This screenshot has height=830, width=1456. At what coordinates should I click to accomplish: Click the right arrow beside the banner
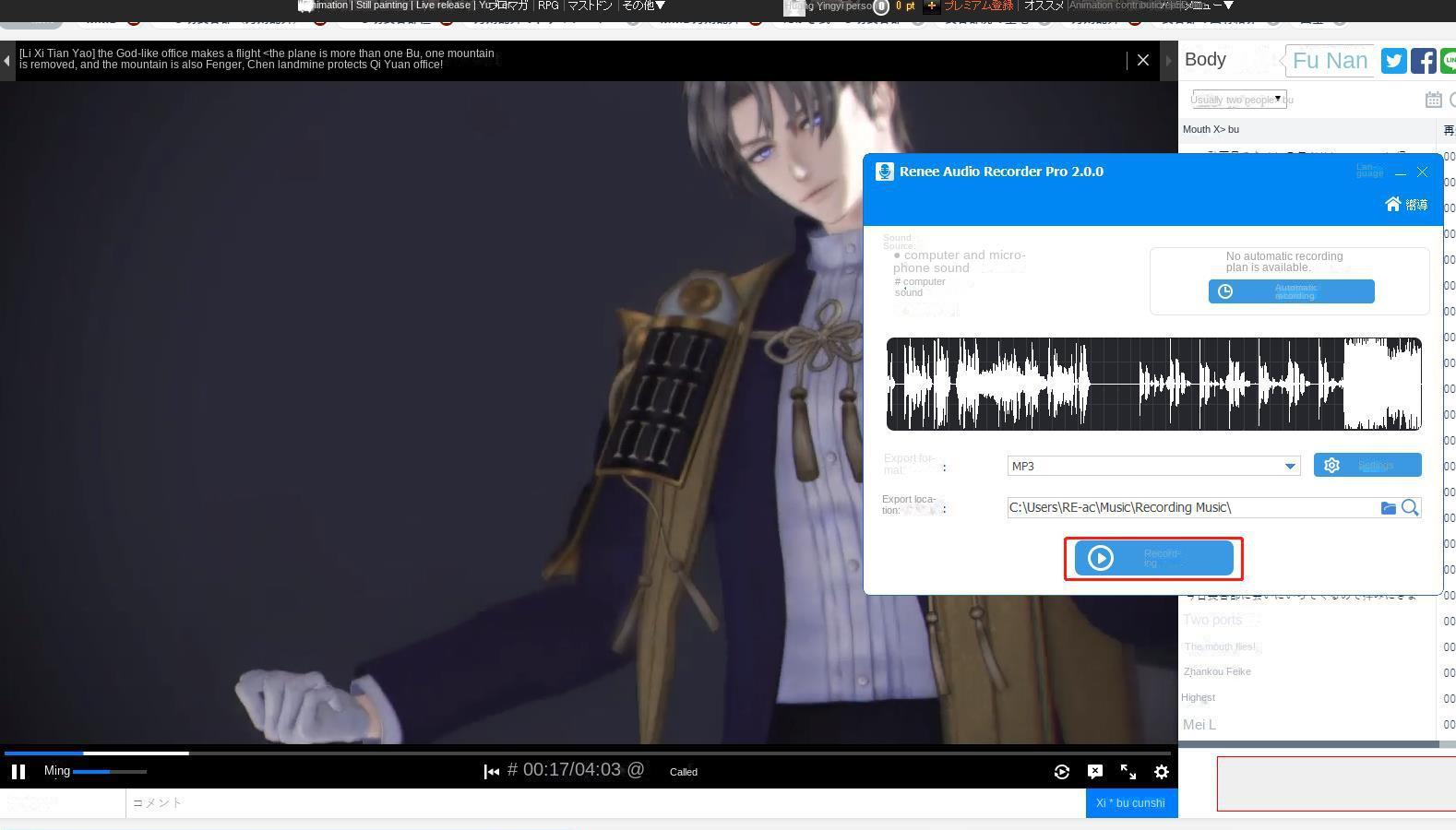(x=1169, y=61)
